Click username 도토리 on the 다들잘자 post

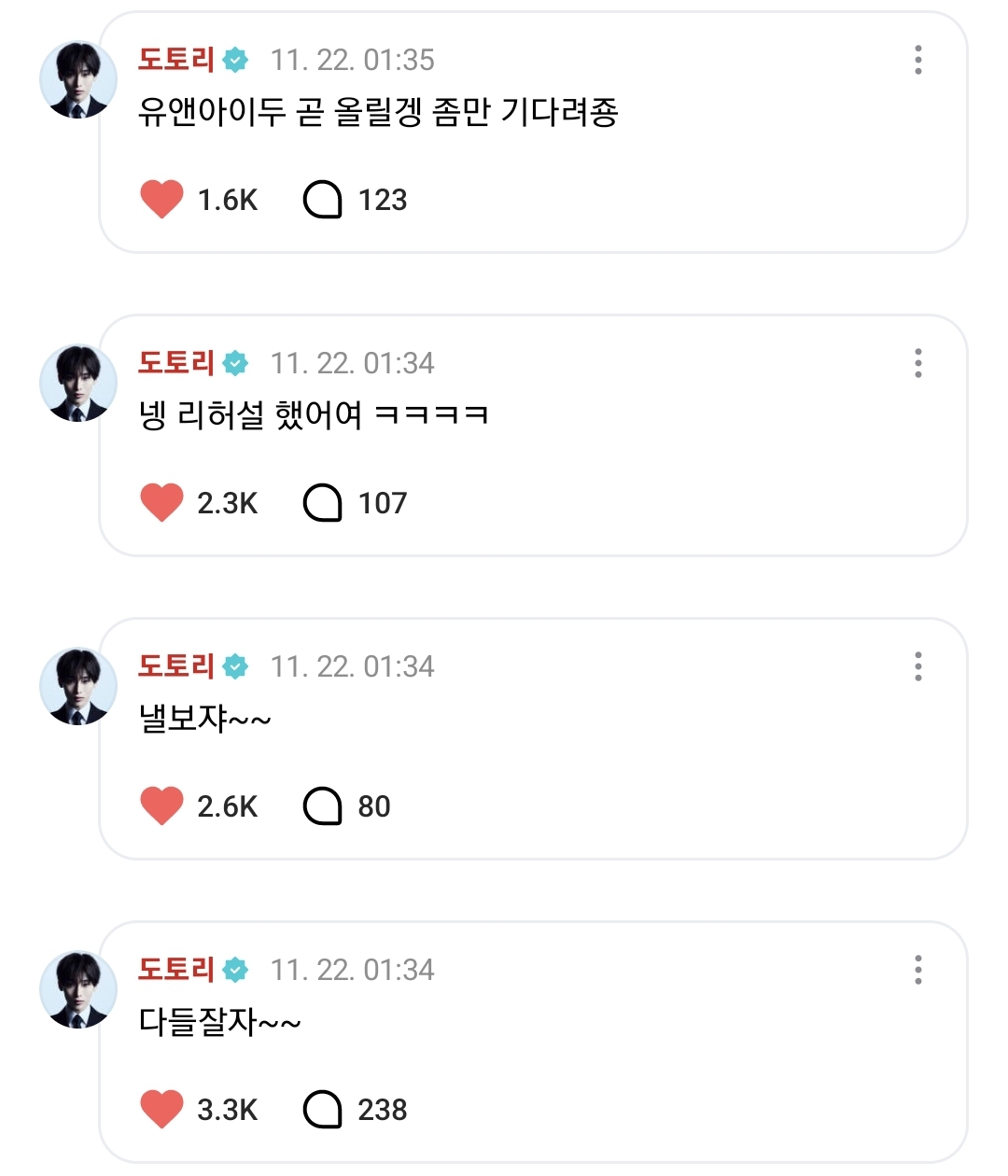[176, 970]
